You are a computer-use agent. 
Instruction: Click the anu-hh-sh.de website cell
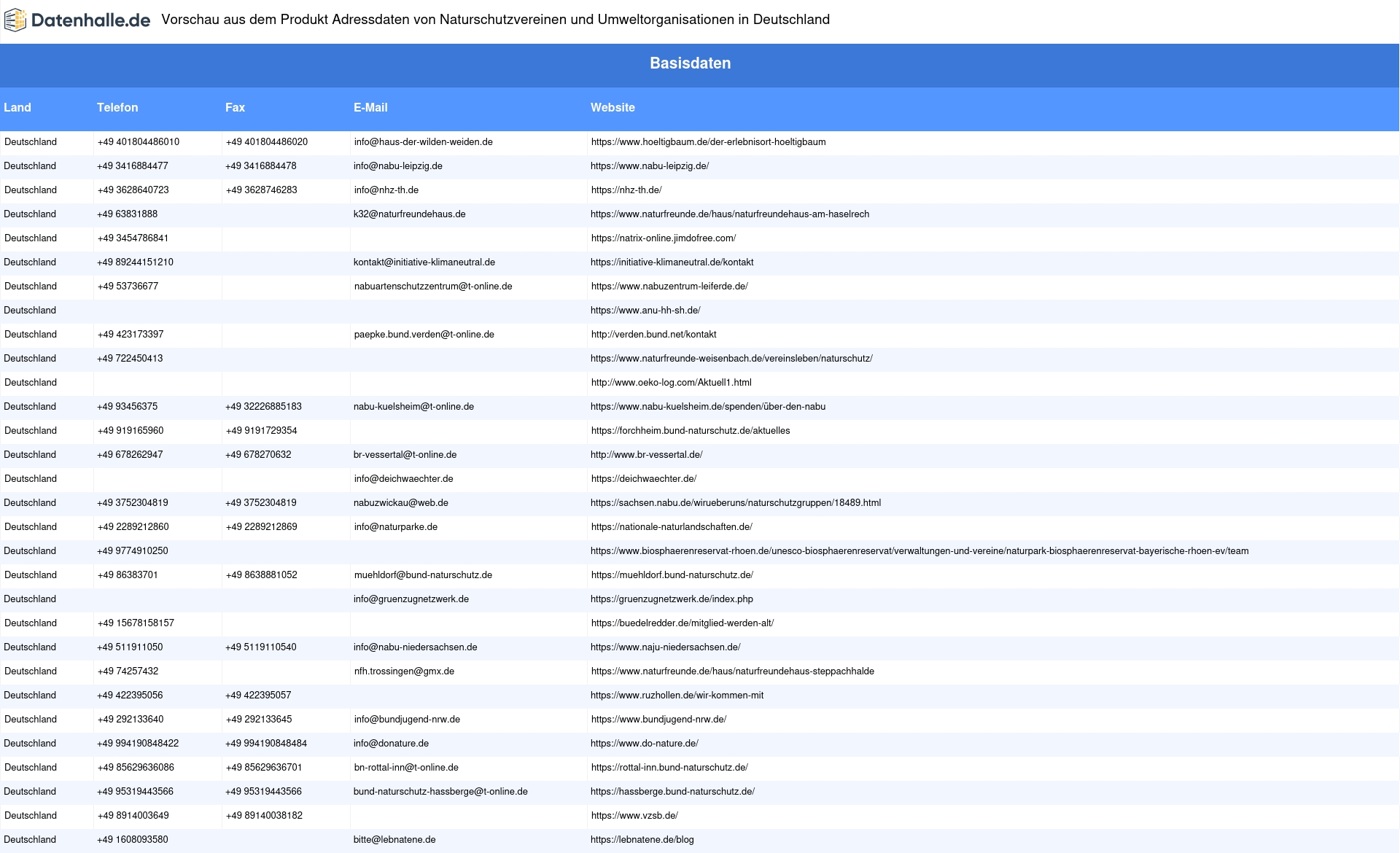pyautogui.click(x=645, y=311)
